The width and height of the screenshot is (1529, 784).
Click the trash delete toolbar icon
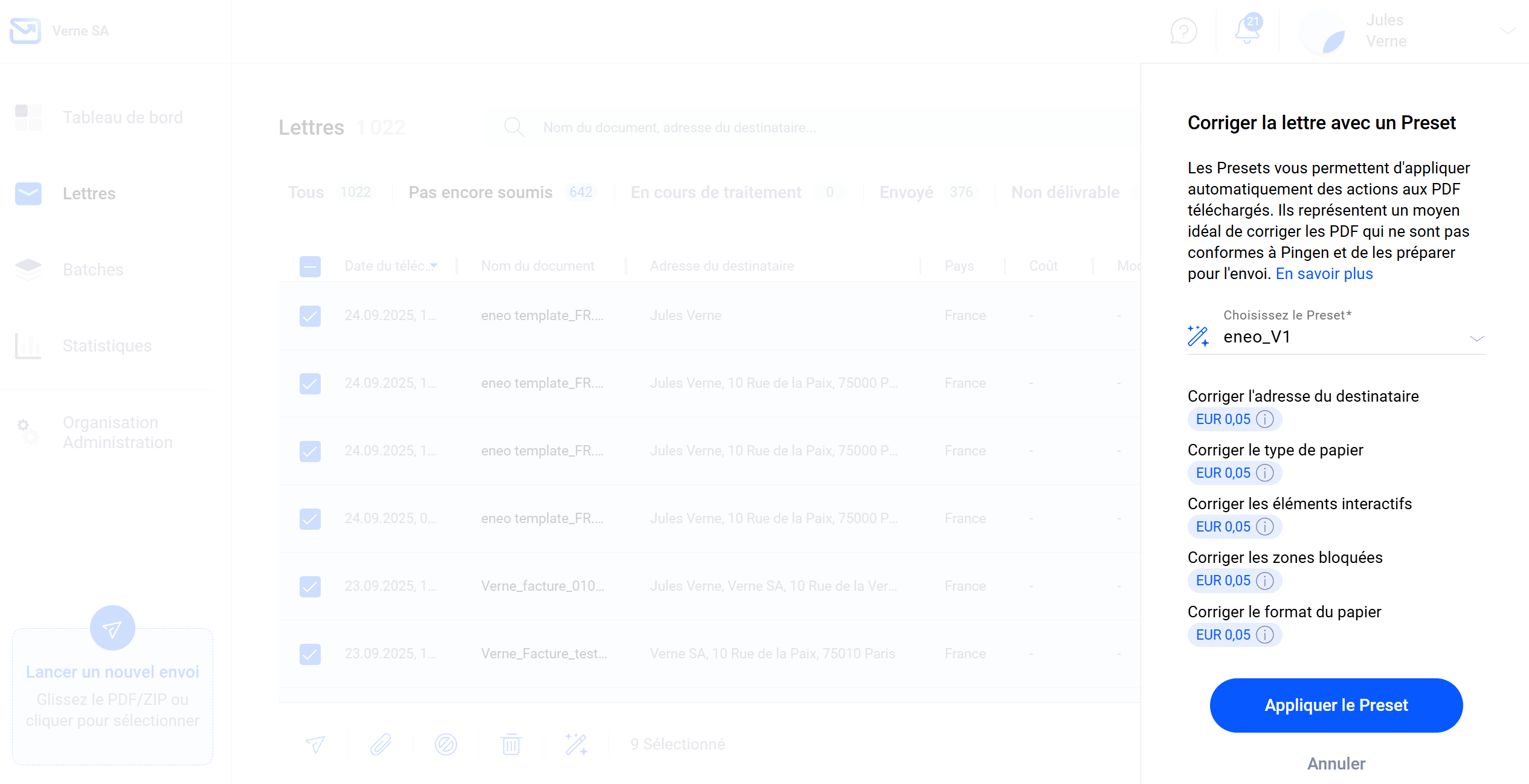pos(511,744)
